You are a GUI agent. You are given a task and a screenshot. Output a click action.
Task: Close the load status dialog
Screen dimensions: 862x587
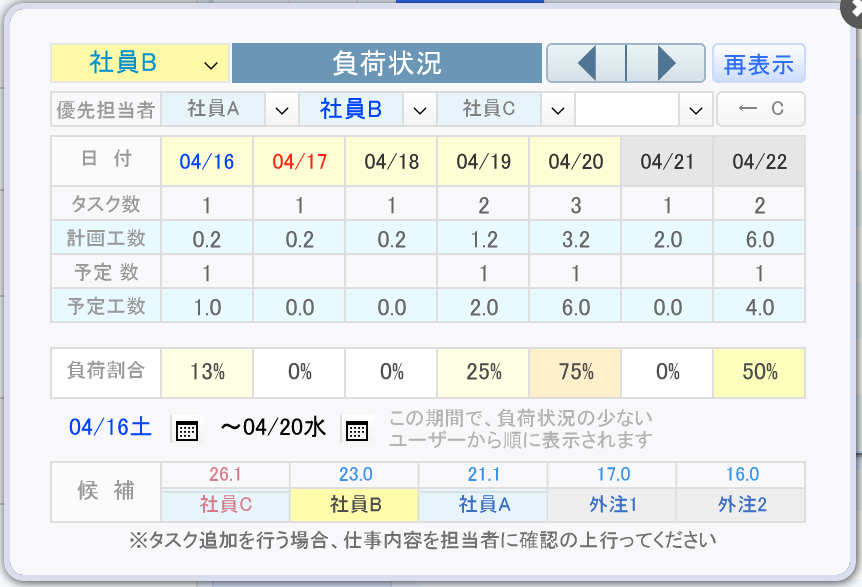[x=853, y=10]
